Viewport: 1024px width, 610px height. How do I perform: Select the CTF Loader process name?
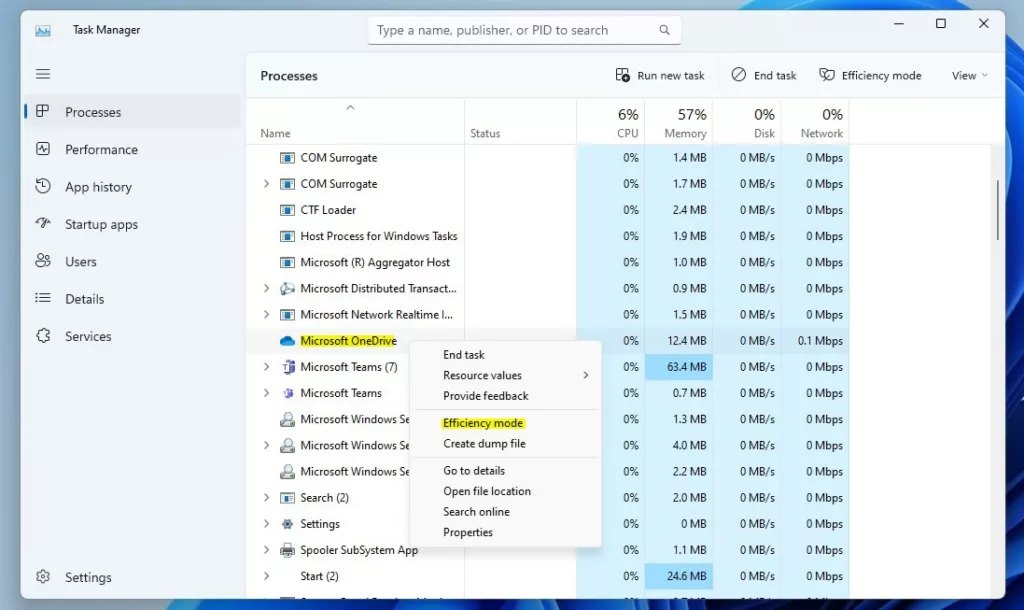[x=328, y=210]
